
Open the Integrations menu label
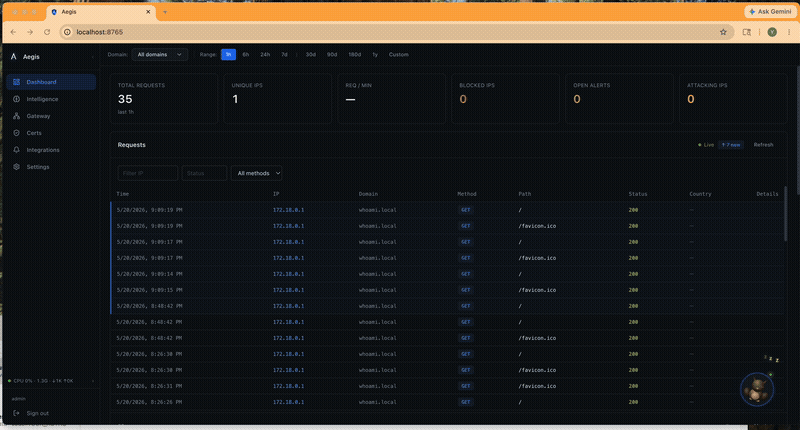point(43,150)
